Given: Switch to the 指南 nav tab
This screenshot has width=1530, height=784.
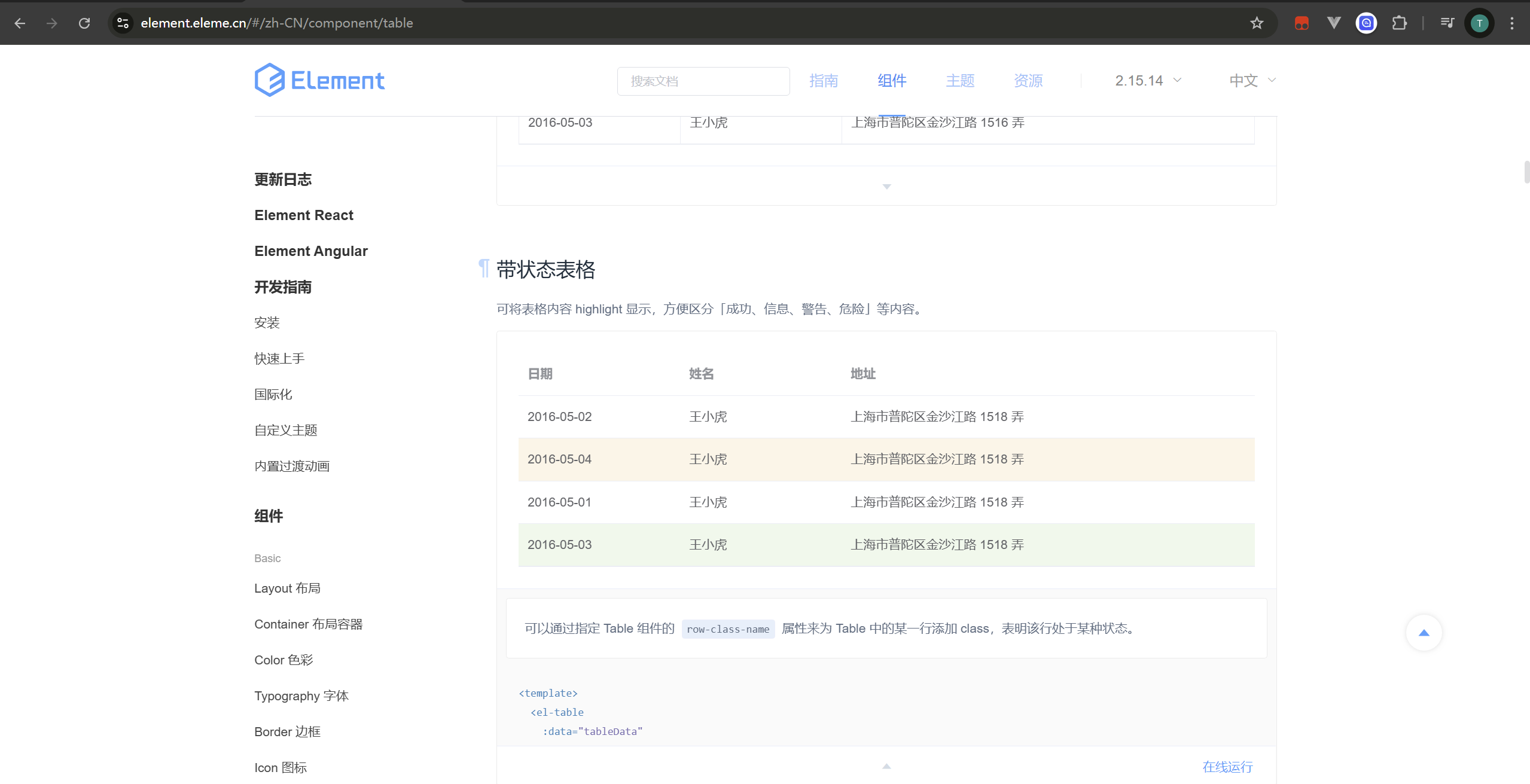Looking at the screenshot, I should pyautogui.click(x=823, y=81).
